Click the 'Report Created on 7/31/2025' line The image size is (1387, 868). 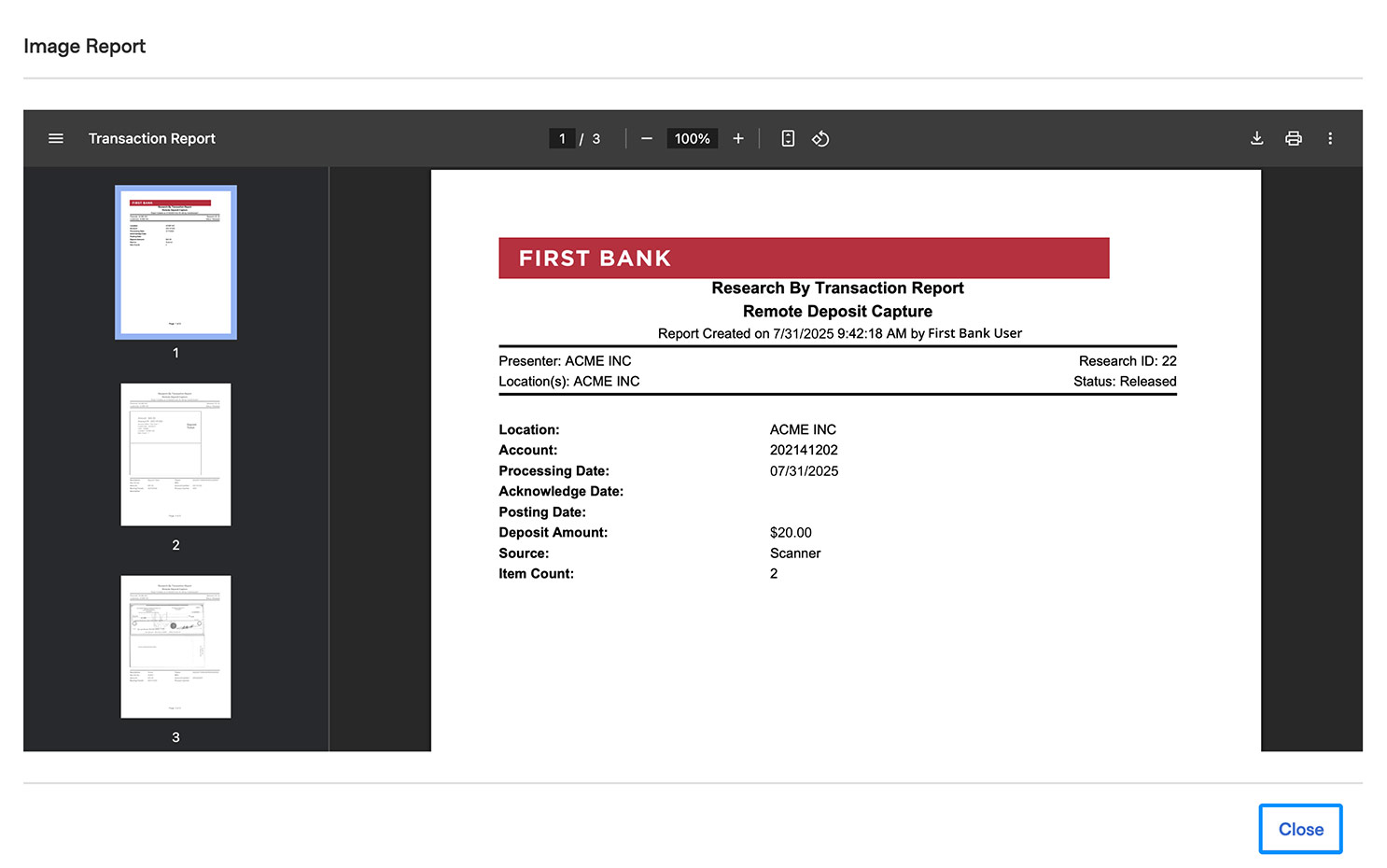point(840,333)
